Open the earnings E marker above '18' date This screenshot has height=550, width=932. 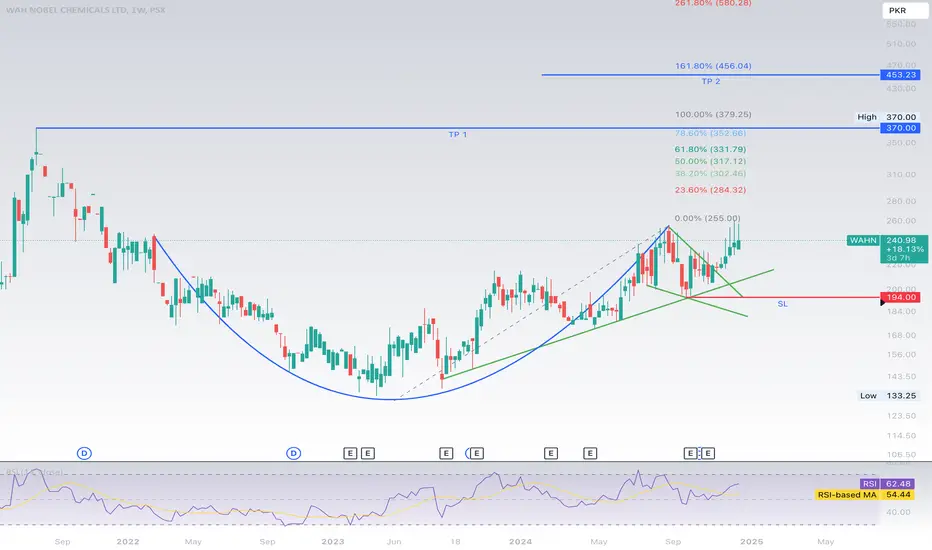coord(446,454)
